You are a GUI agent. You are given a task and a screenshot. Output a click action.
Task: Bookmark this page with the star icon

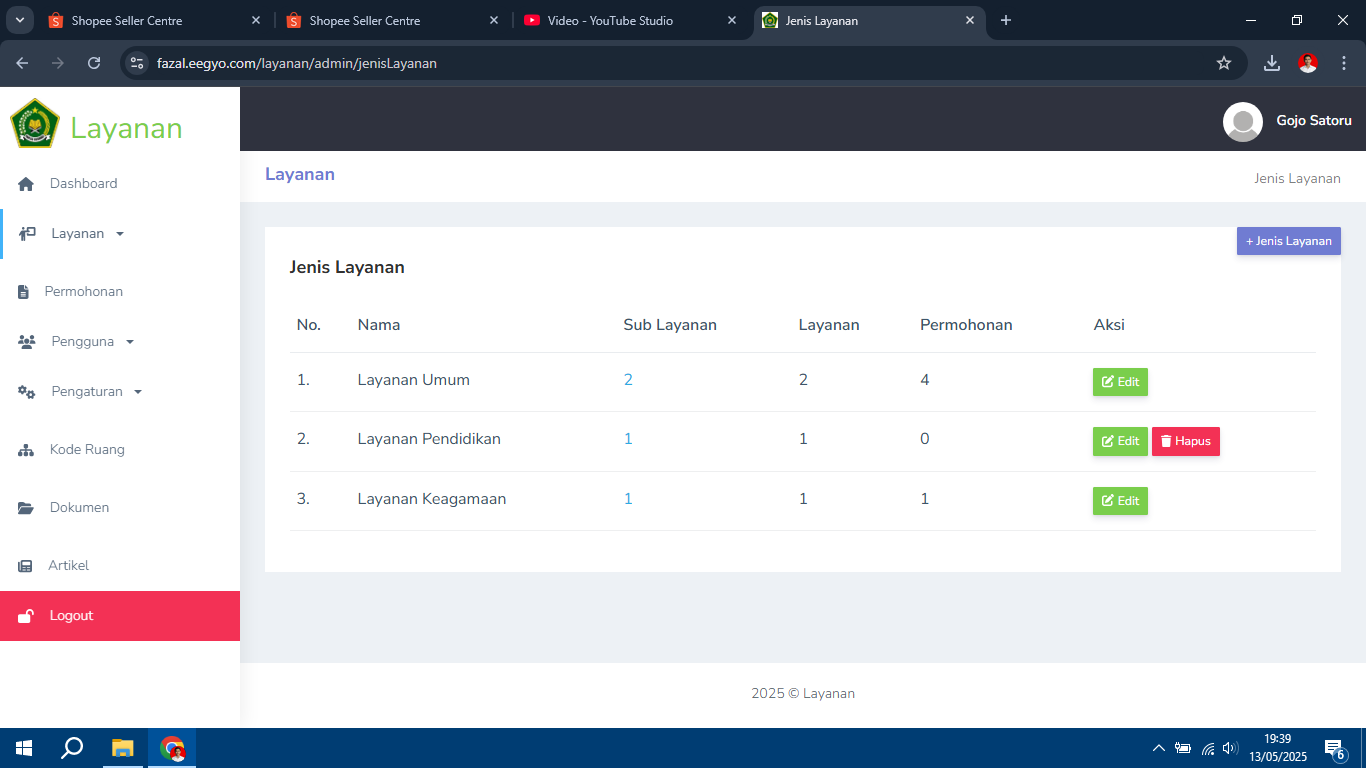(x=1223, y=63)
